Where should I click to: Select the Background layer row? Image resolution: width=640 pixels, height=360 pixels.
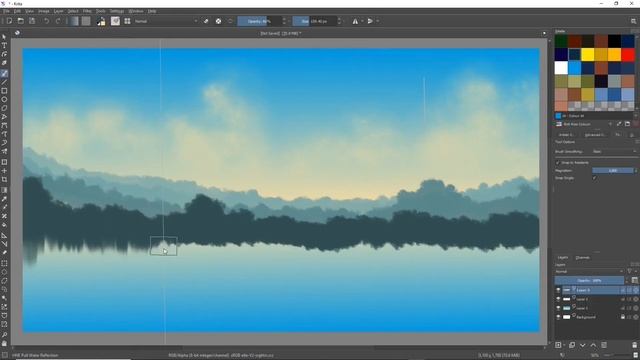(x=596, y=317)
